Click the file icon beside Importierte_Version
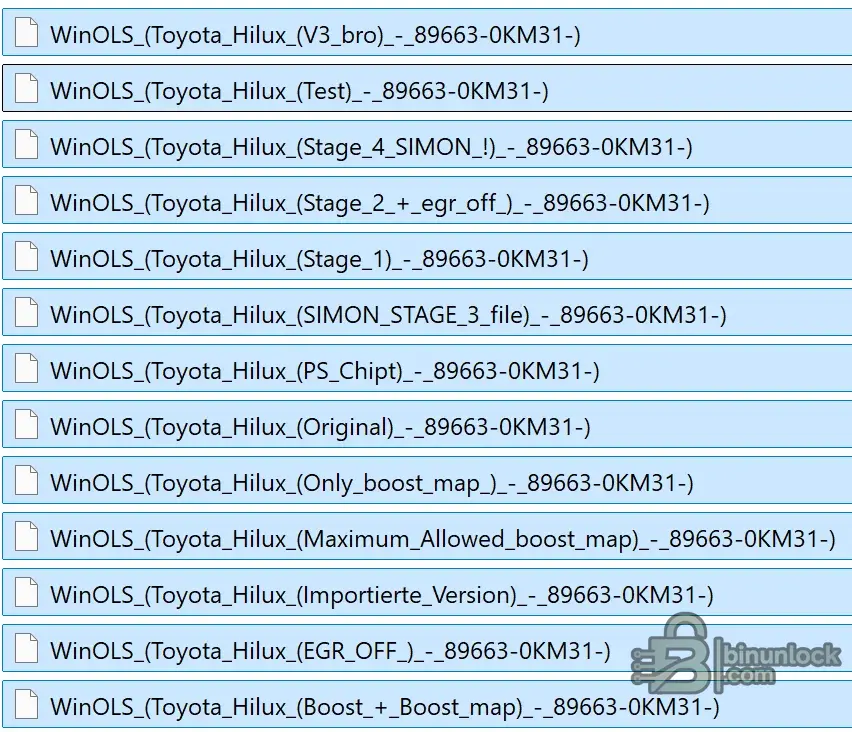 coord(26,592)
